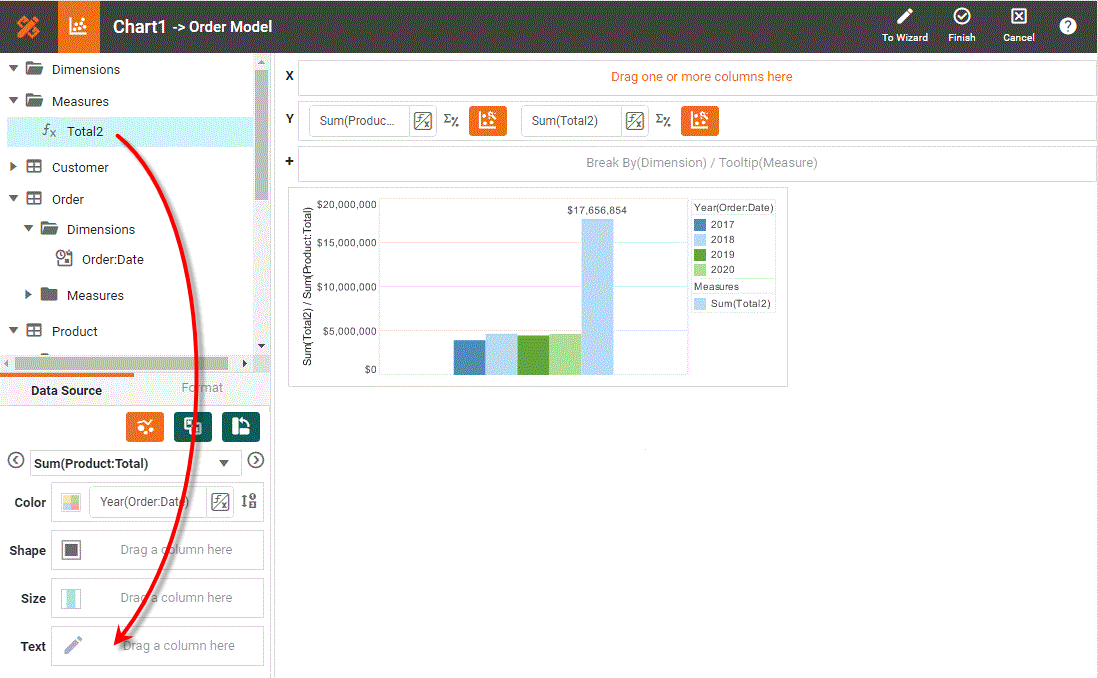The height and width of the screenshot is (678, 1098).
Task: Expand the Customer table node
Action: pyautogui.click(x=14, y=167)
